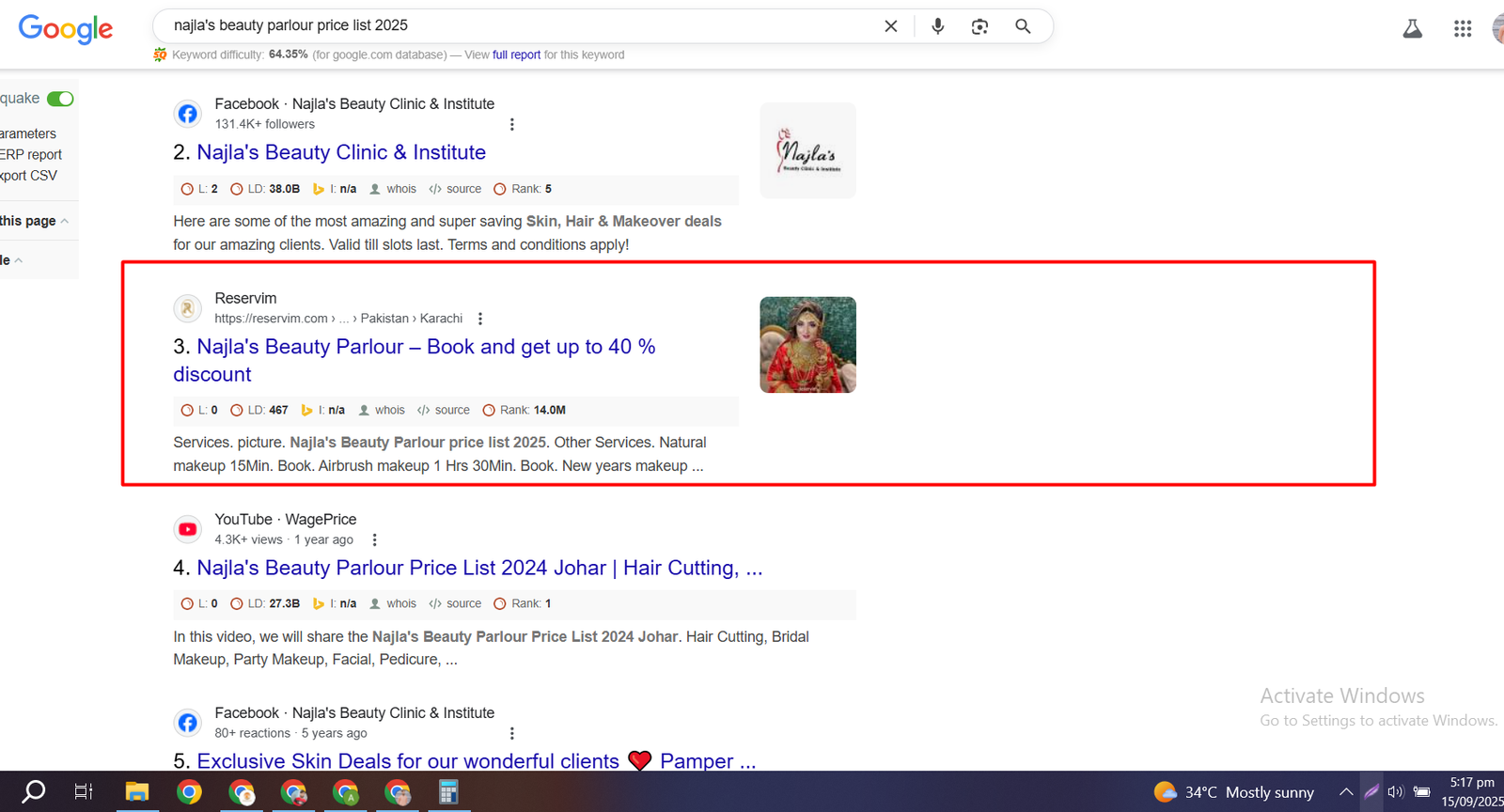This screenshot has height=812, width=1504.
Task: Open the Reservim result's three-dot menu
Action: 480,319
